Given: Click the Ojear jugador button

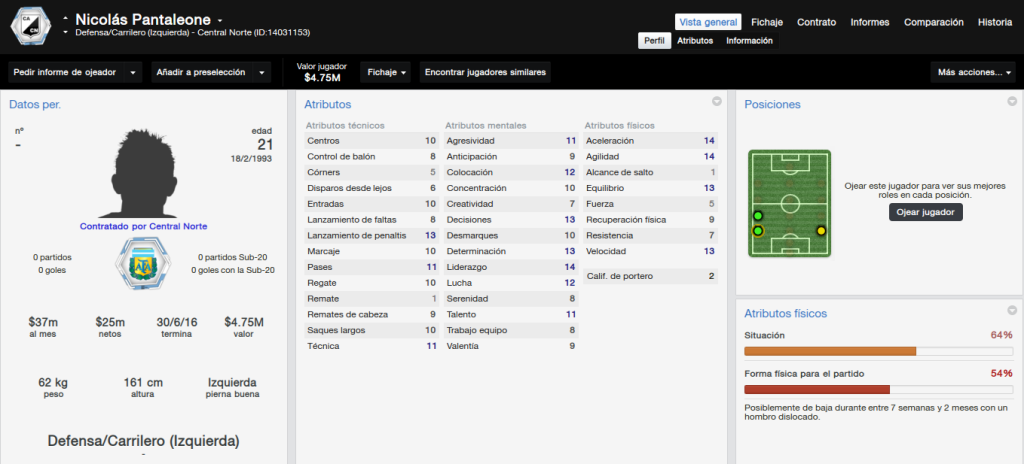Looking at the screenshot, I should (x=925, y=212).
